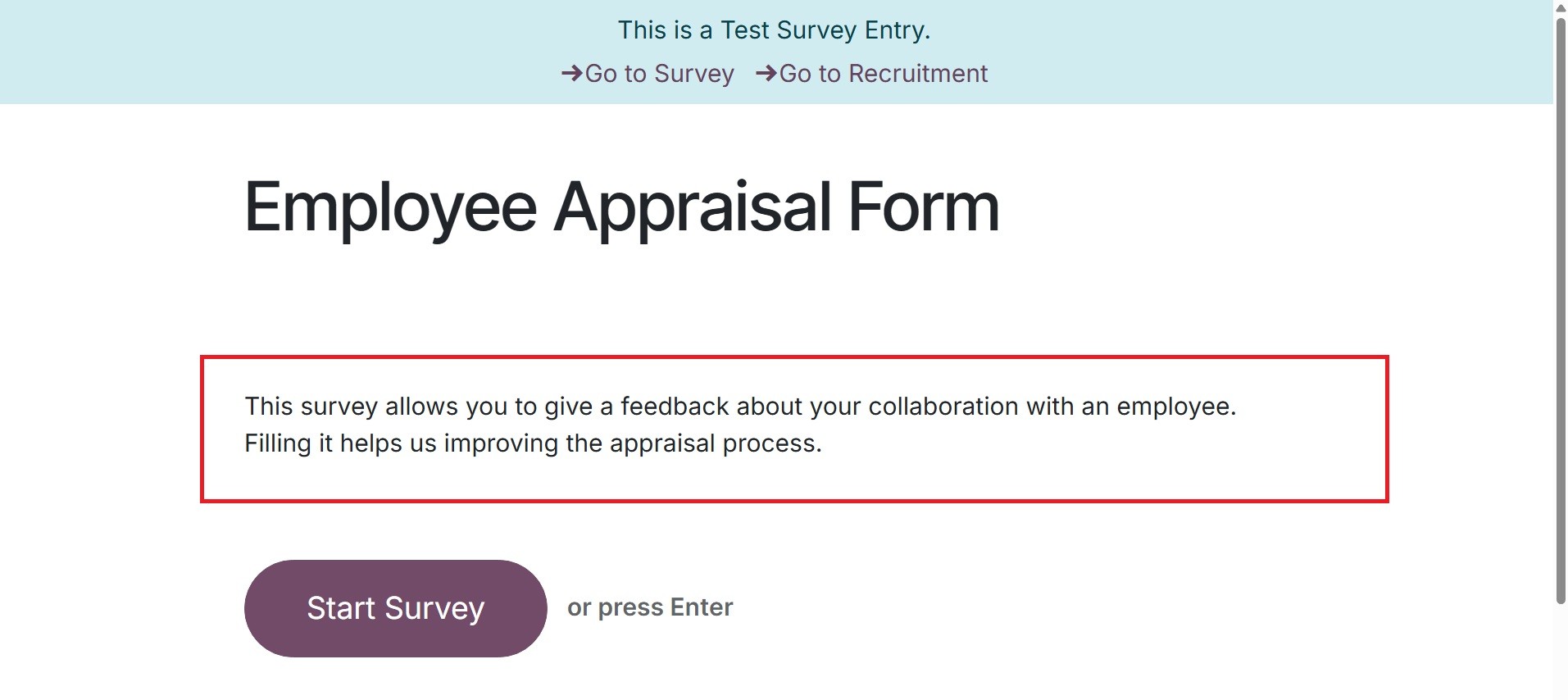The height and width of the screenshot is (700, 1568).
Task: Click the "or press Enter" hint text
Action: (650, 607)
